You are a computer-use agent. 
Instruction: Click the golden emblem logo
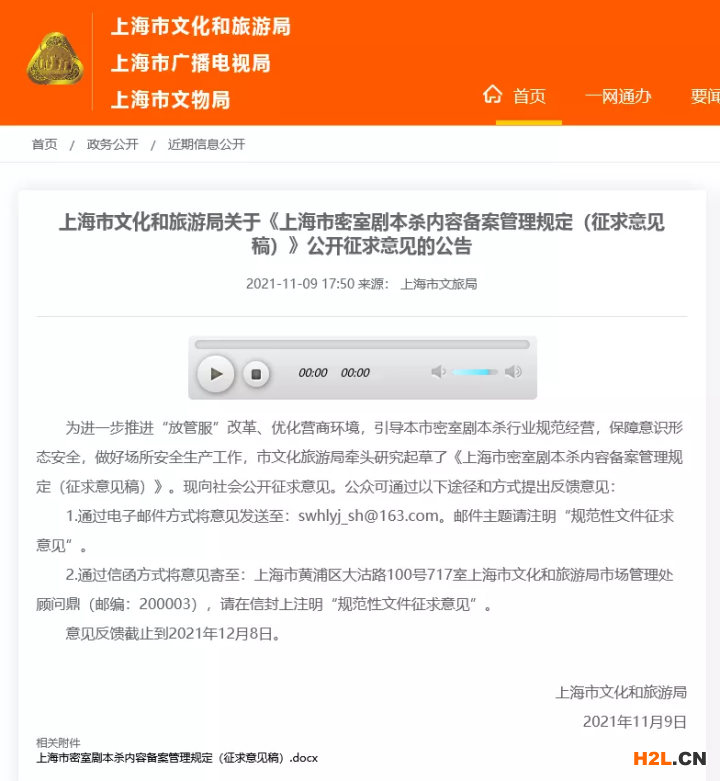55,59
